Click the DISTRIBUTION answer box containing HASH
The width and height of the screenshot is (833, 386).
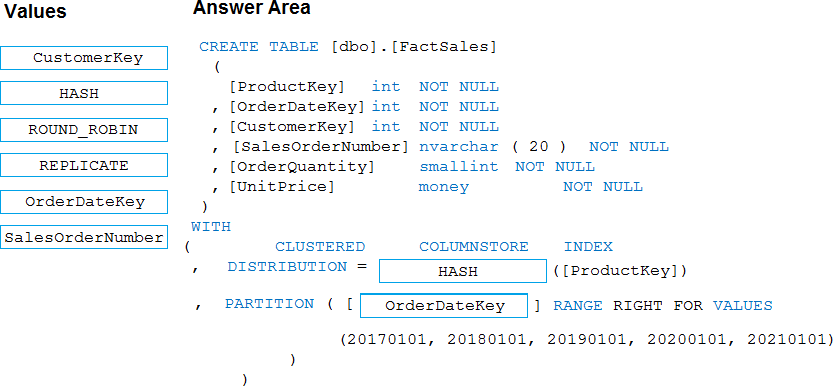(x=462, y=271)
